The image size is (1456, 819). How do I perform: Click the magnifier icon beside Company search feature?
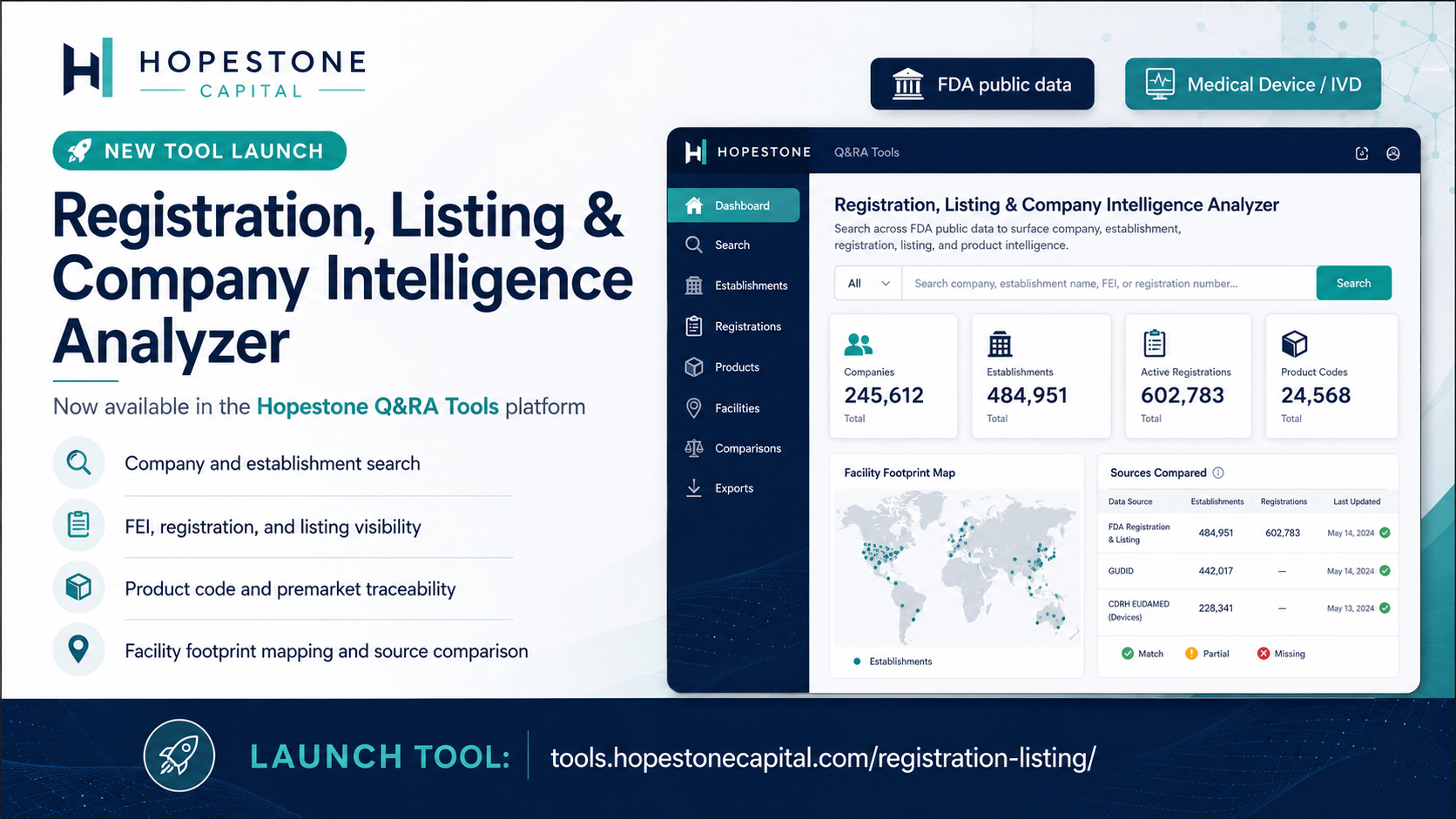click(x=78, y=463)
